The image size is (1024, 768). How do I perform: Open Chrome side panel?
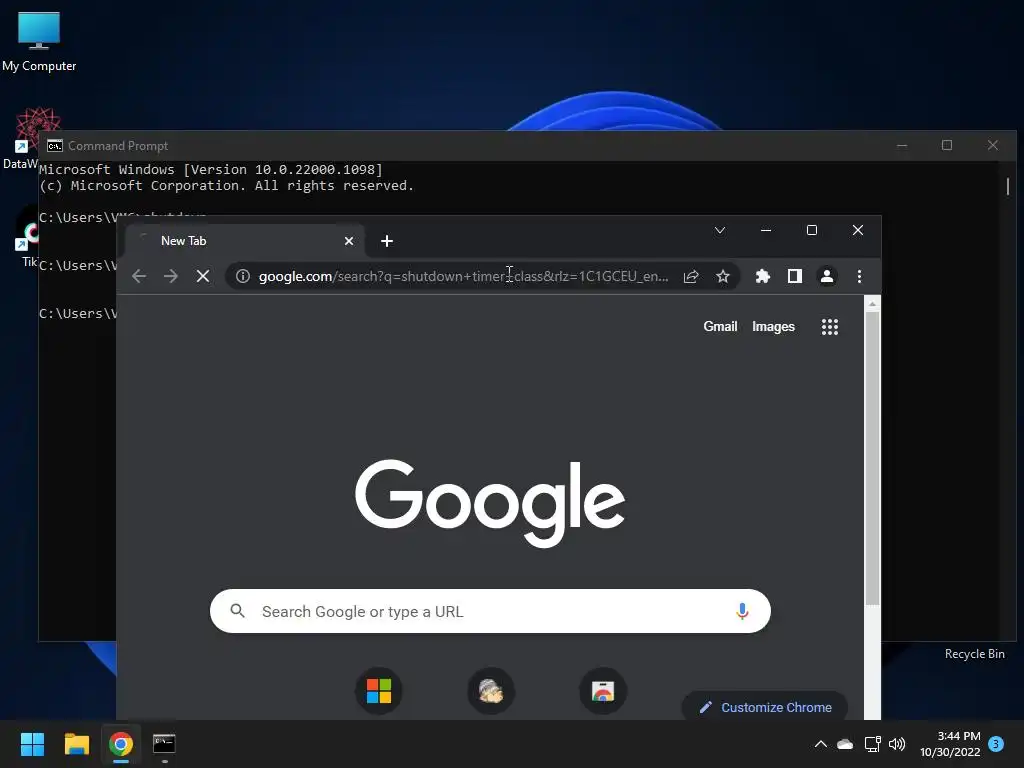coord(794,276)
